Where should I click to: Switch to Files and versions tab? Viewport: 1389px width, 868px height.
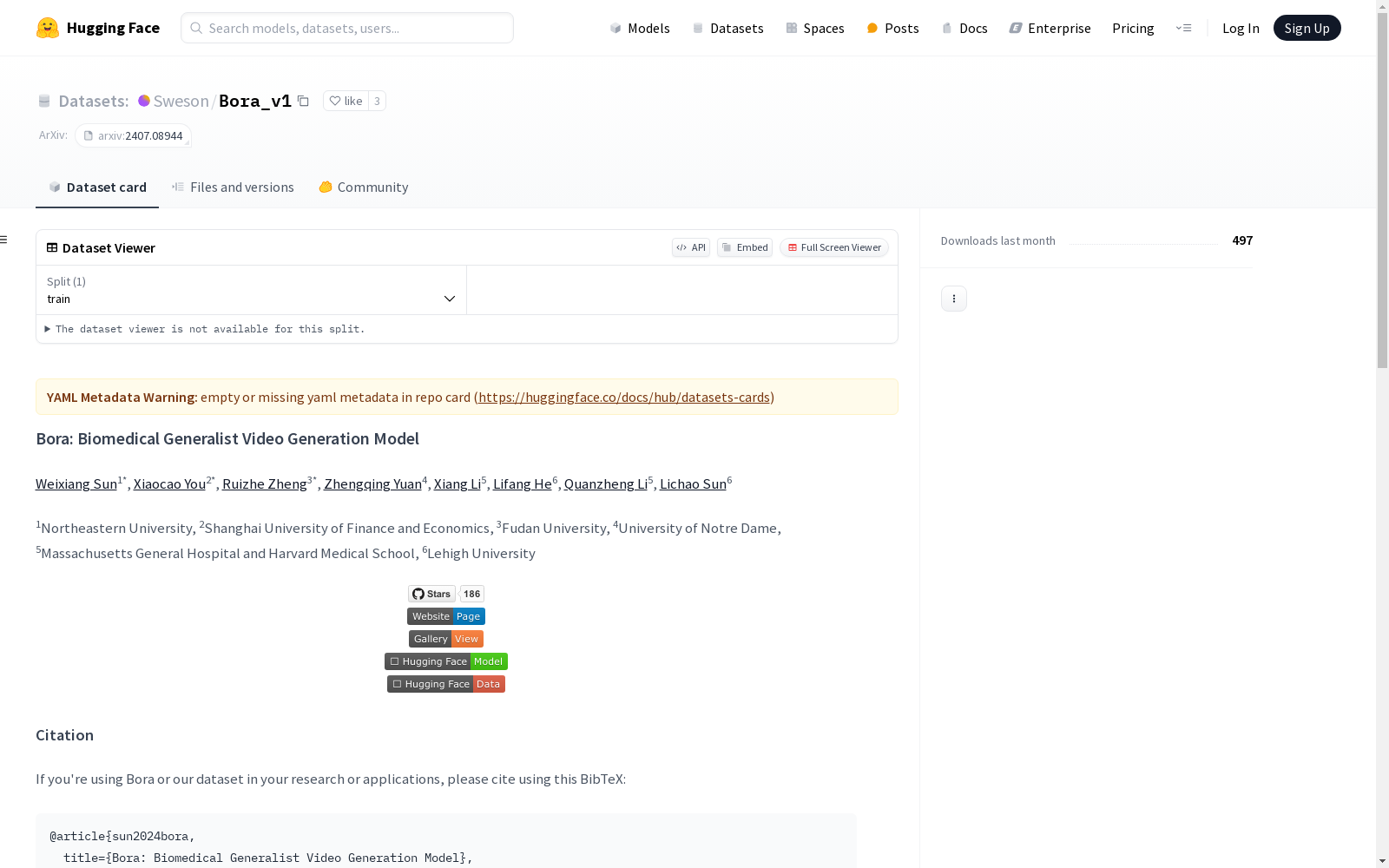[x=233, y=187]
